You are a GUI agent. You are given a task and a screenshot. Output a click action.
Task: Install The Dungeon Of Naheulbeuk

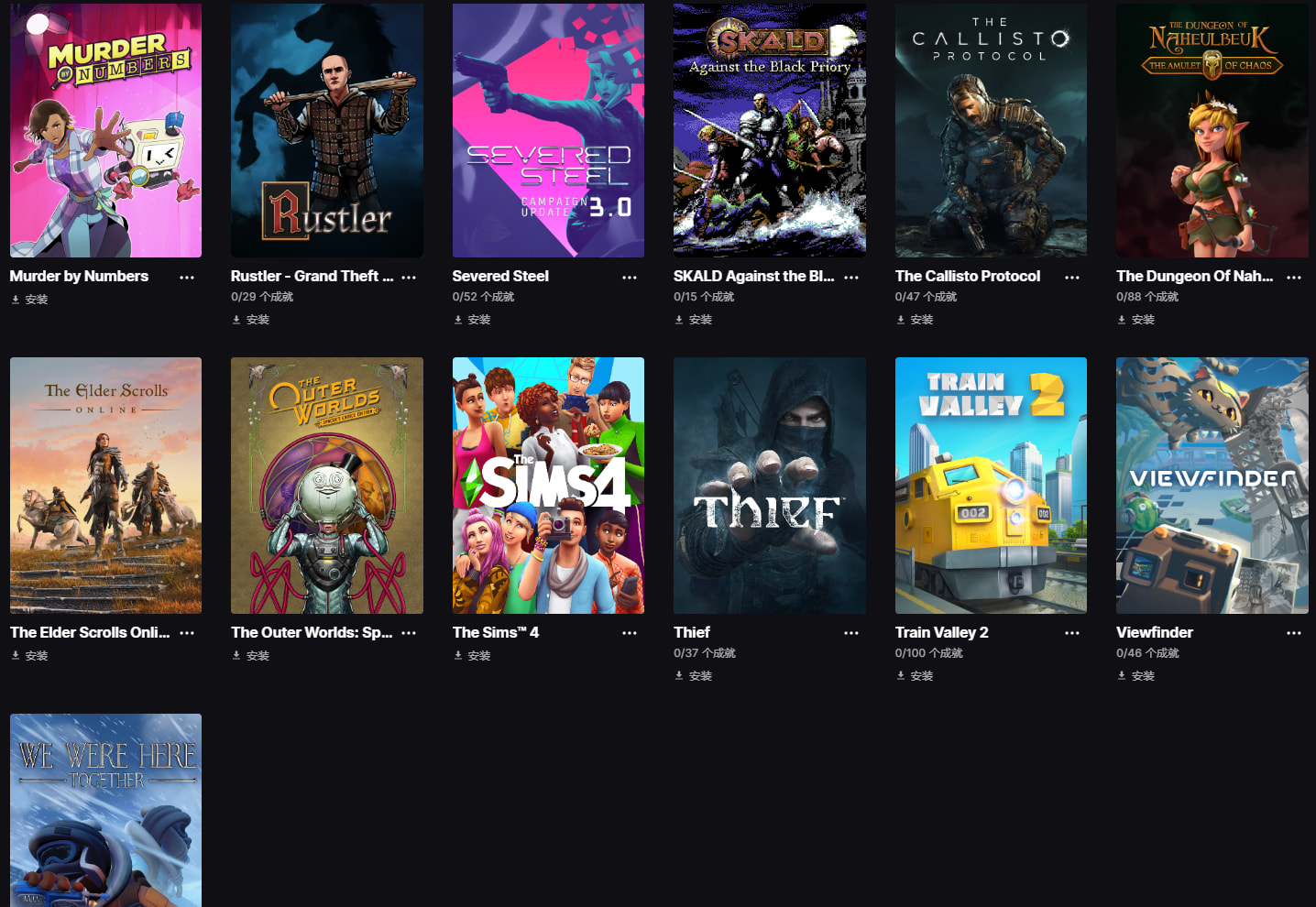(x=1136, y=320)
